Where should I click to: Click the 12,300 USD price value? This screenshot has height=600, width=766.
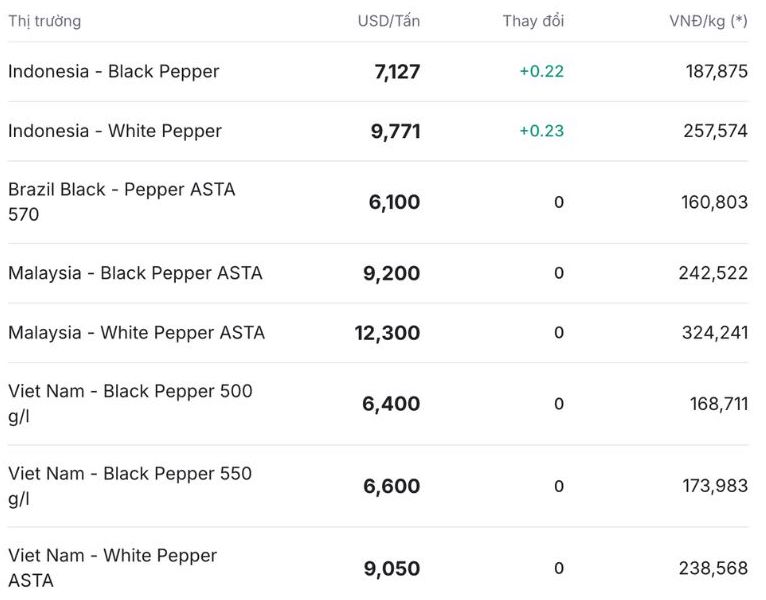[387, 333]
